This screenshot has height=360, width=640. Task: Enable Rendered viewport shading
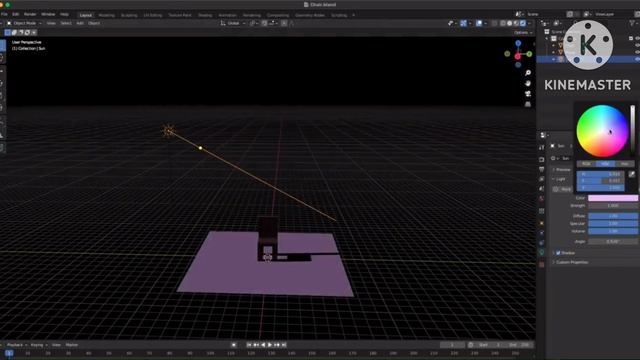pyautogui.click(x=523, y=23)
